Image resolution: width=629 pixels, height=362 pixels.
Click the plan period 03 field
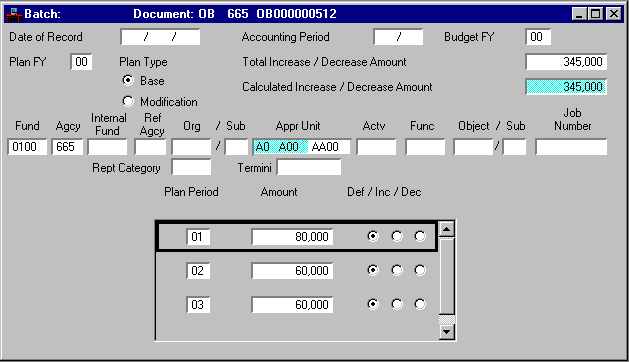click(198, 305)
